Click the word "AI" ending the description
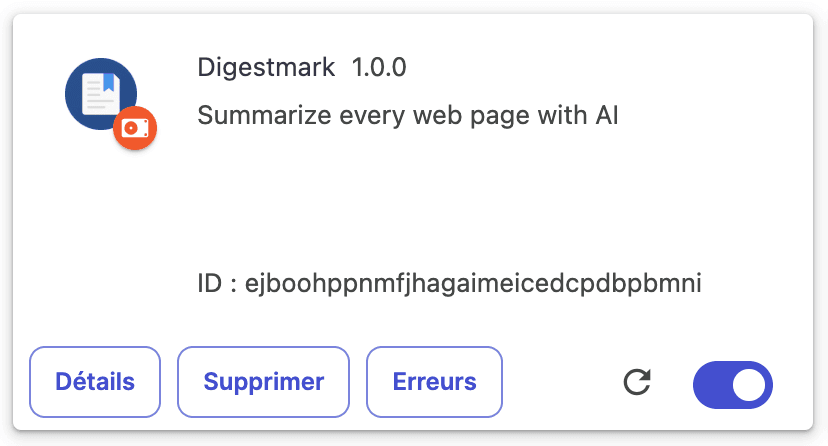Viewport: 828px width, 446px height. pos(607,115)
